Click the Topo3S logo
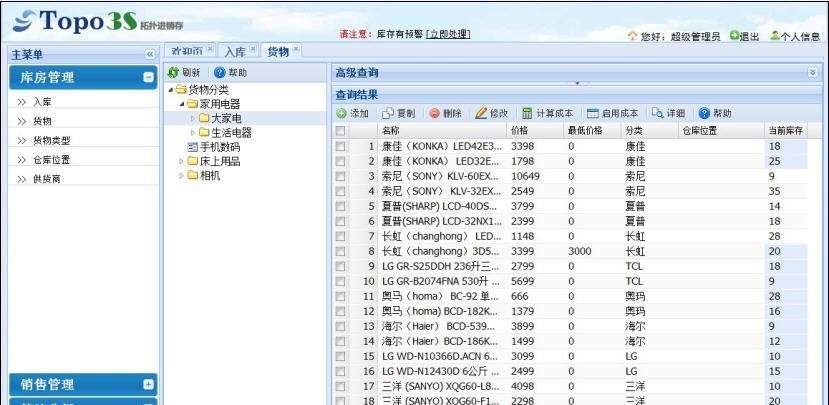The image size is (829, 405). 98,21
